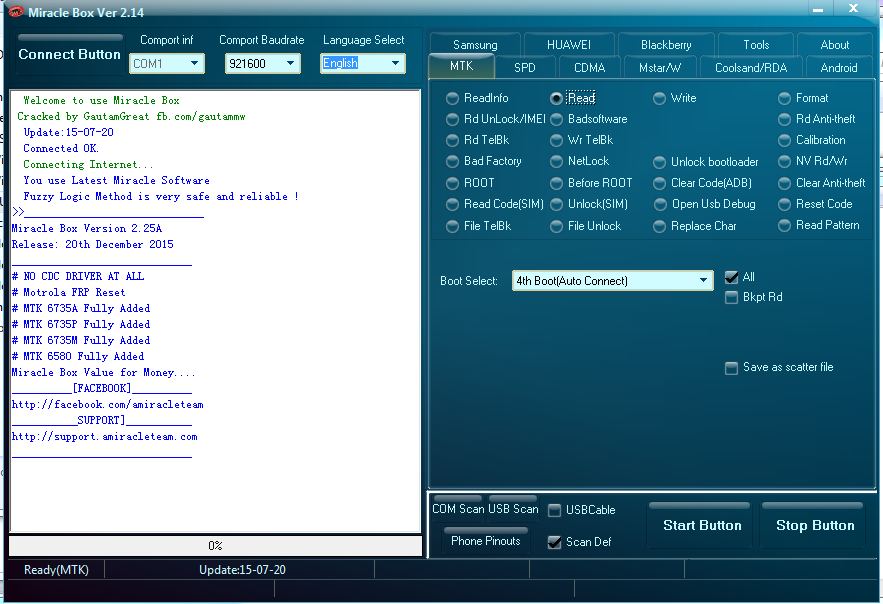The width and height of the screenshot is (883, 604).
Task: Select the Android tab
Action: [x=839, y=68]
